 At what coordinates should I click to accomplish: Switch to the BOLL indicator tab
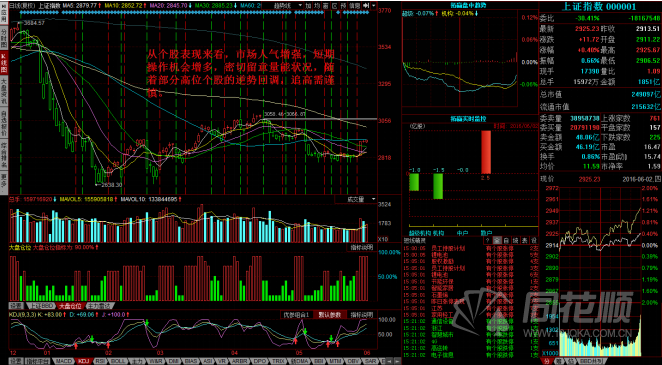[x=117, y=361]
